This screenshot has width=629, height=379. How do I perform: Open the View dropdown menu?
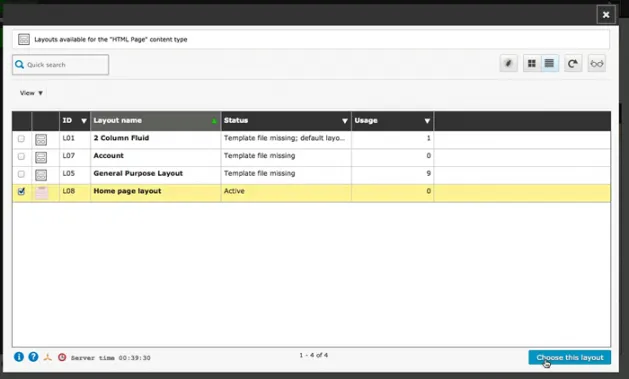coord(31,93)
